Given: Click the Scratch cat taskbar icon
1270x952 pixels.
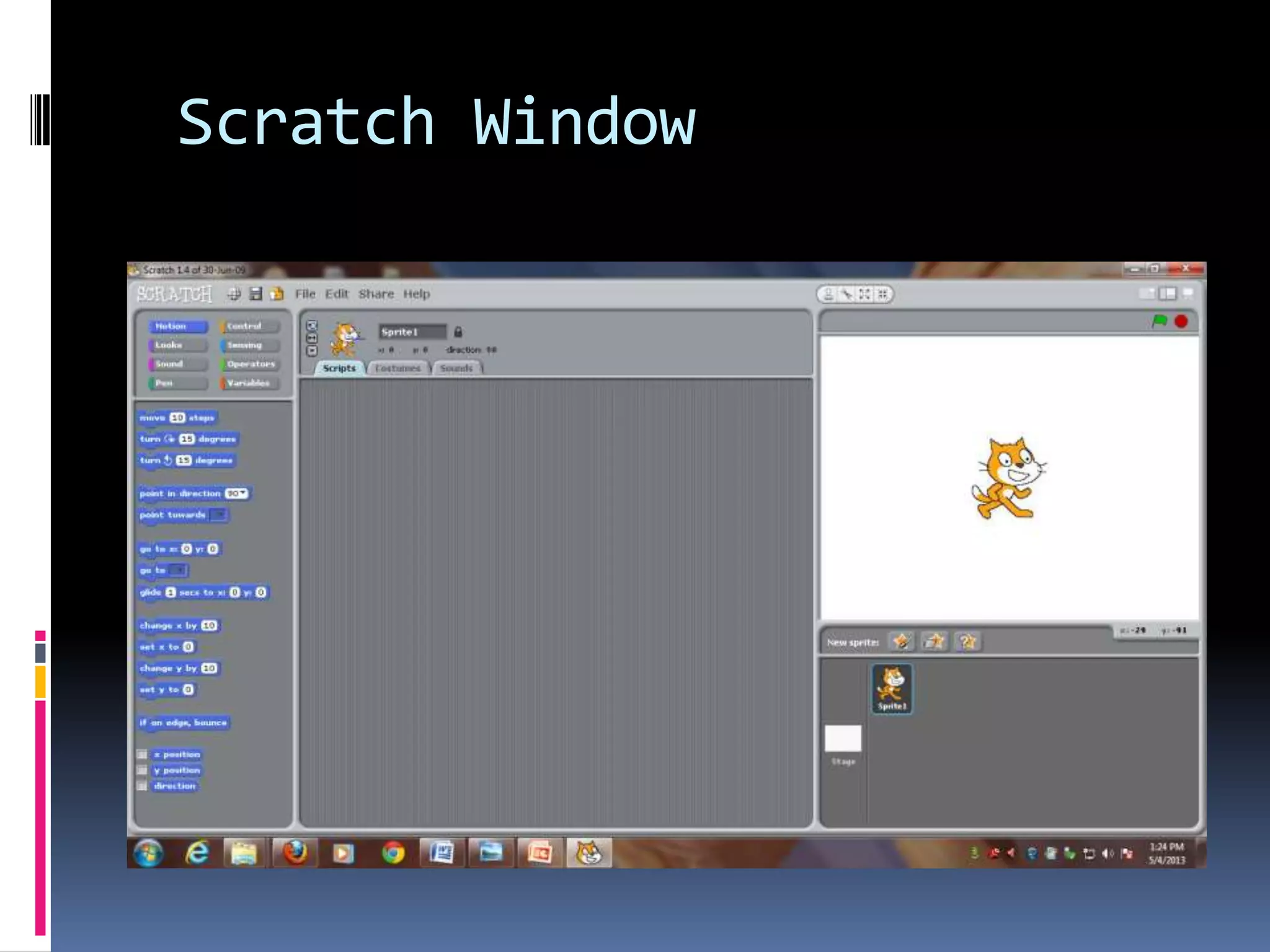Looking at the screenshot, I should pos(589,853).
